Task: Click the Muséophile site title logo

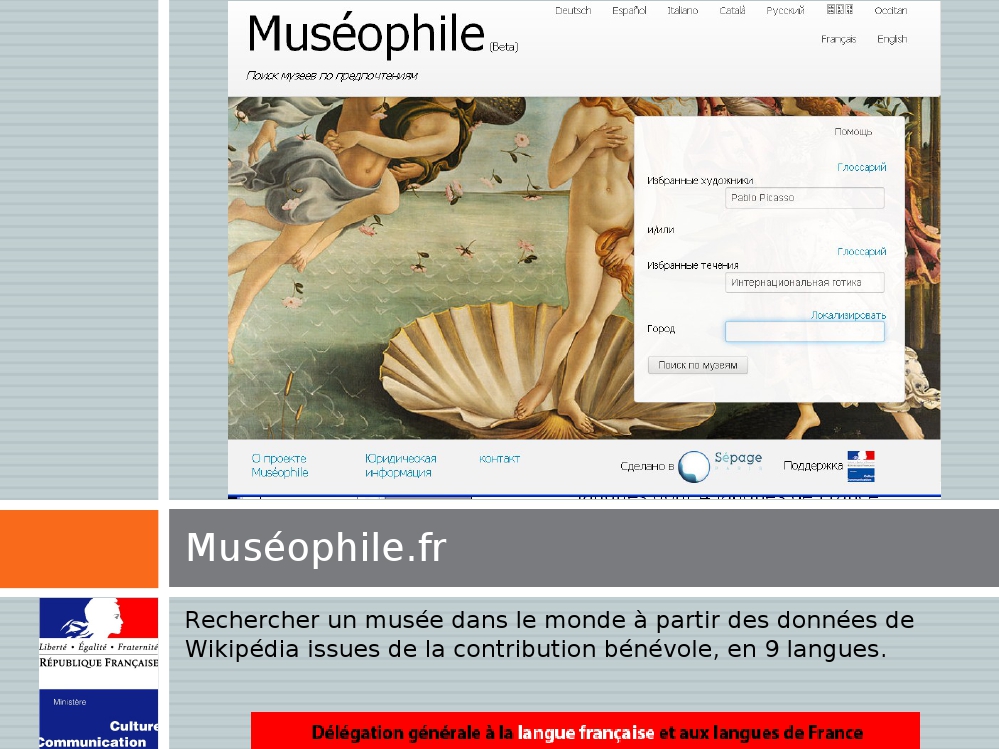Action: coord(365,34)
